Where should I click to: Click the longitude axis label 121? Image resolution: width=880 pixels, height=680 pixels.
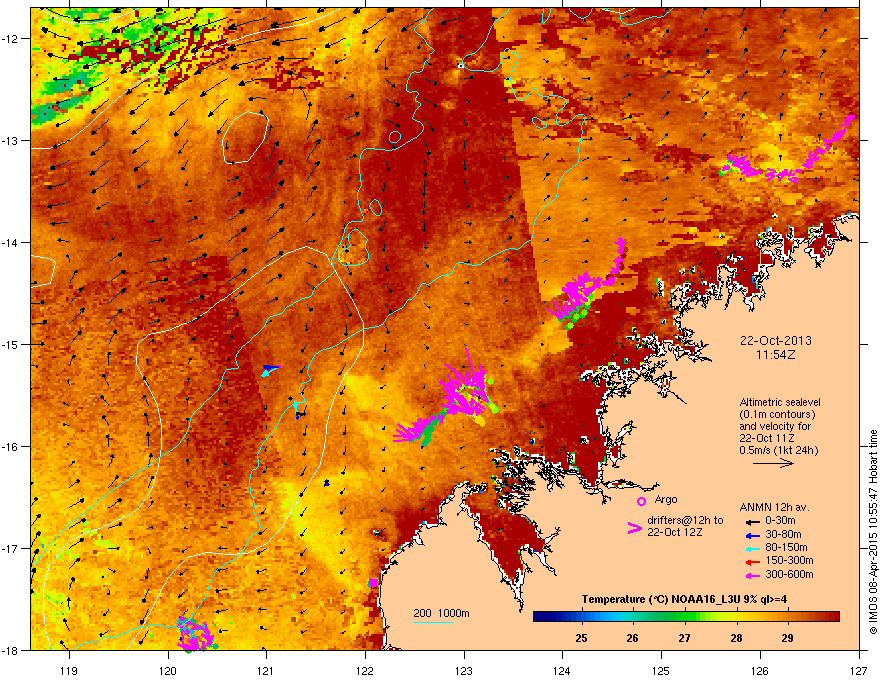click(266, 670)
